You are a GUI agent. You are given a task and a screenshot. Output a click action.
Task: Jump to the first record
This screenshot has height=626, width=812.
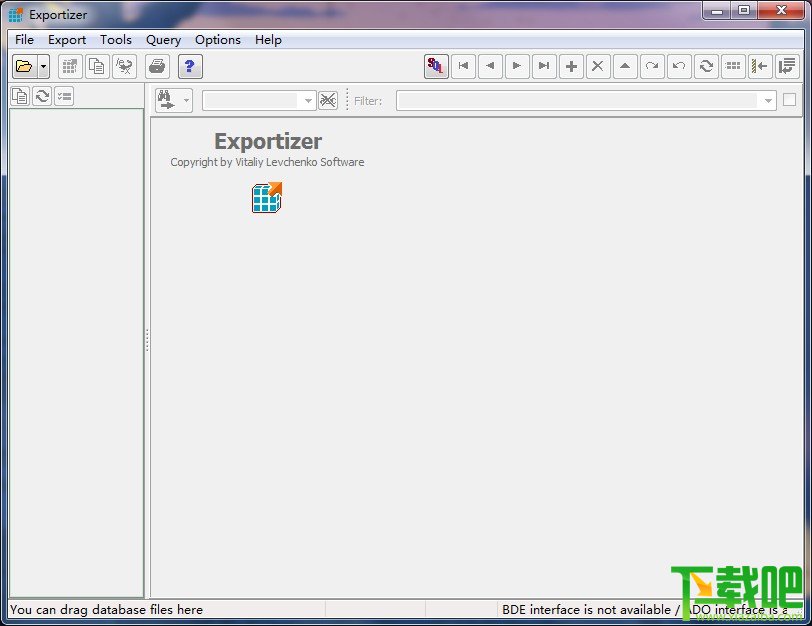click(x=464, y=66)
